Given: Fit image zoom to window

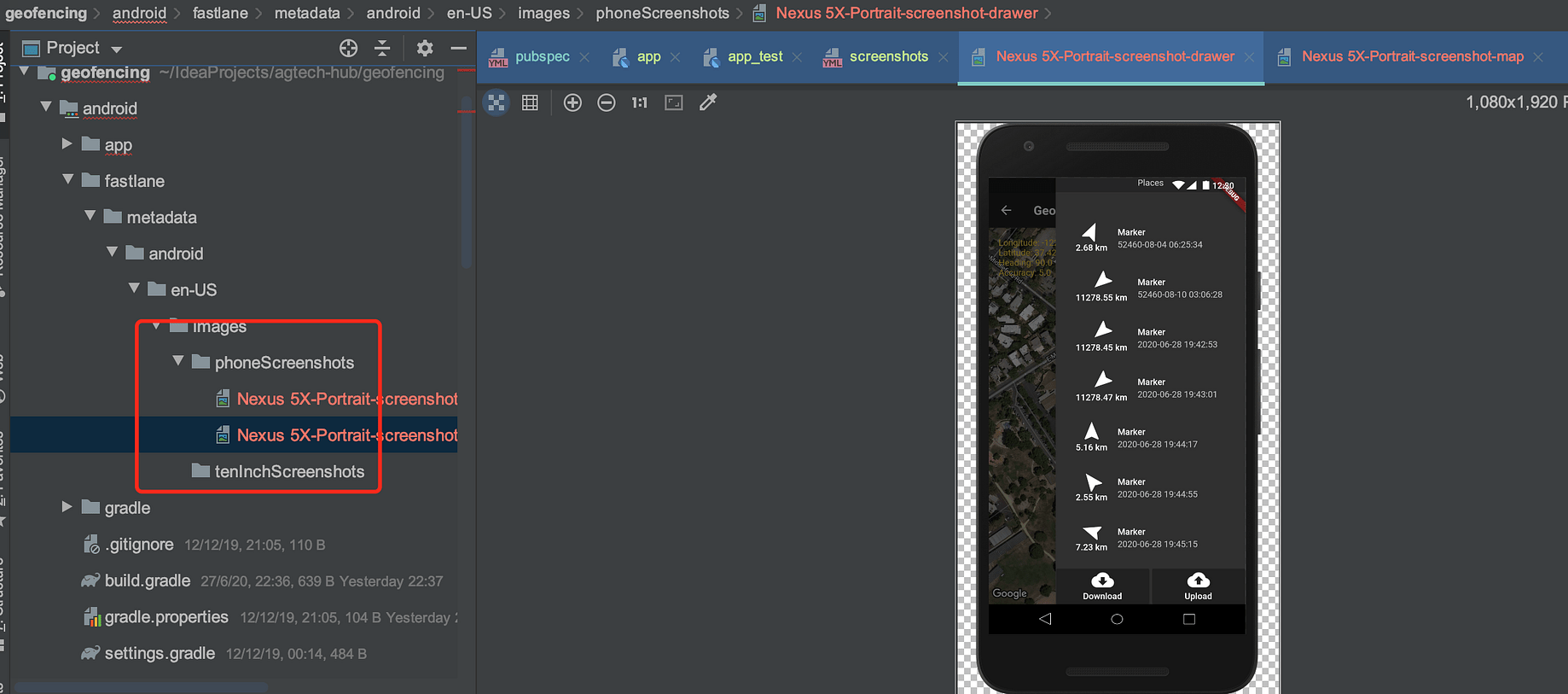Looking at the screenshot, I should 674,102.
